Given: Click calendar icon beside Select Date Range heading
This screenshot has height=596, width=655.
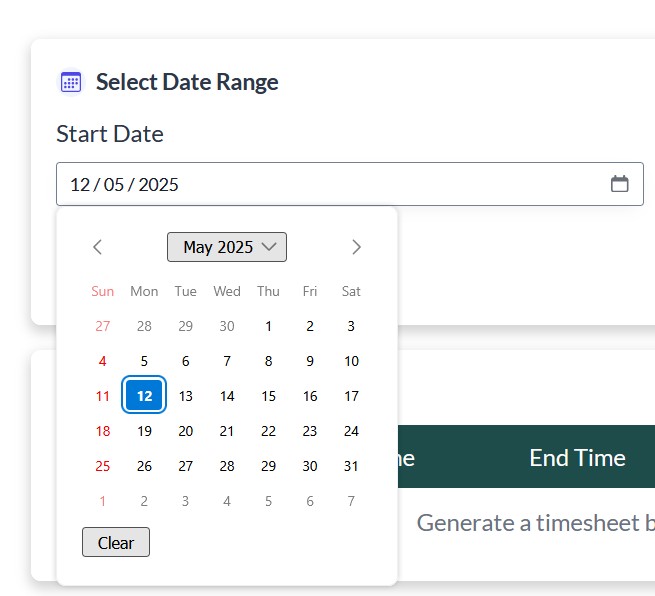Looking at the screenshot, I should 71,82.
